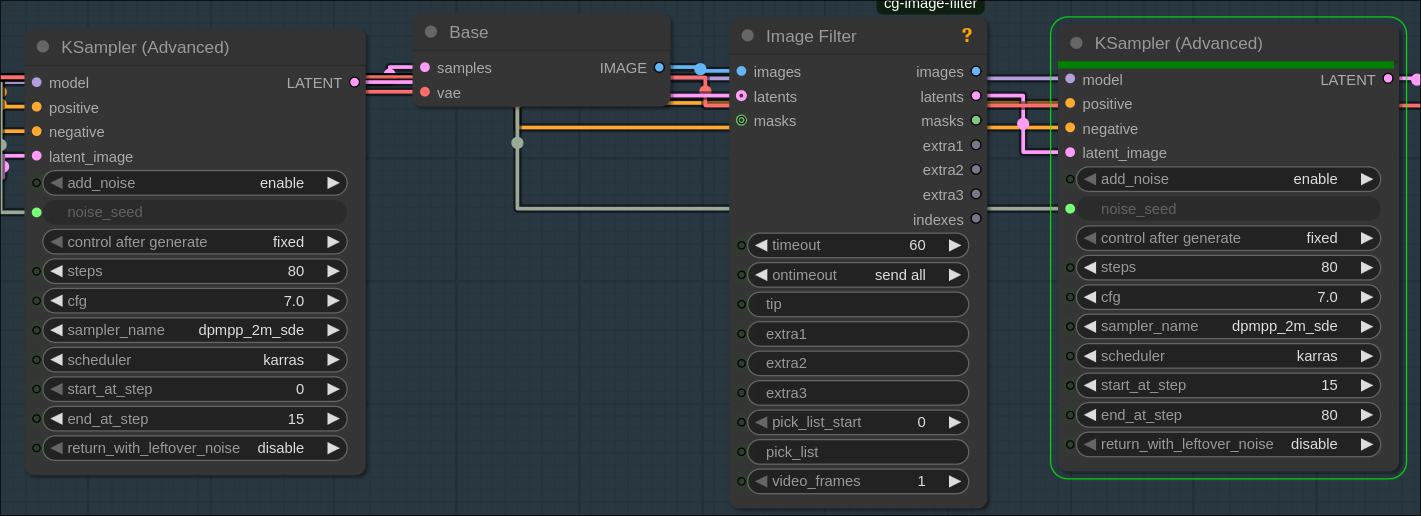Viewport: 1421px width, 516px height.
Task: Increase start_at_step arrow on right KSampler
Action: (x=1366, y=385)
